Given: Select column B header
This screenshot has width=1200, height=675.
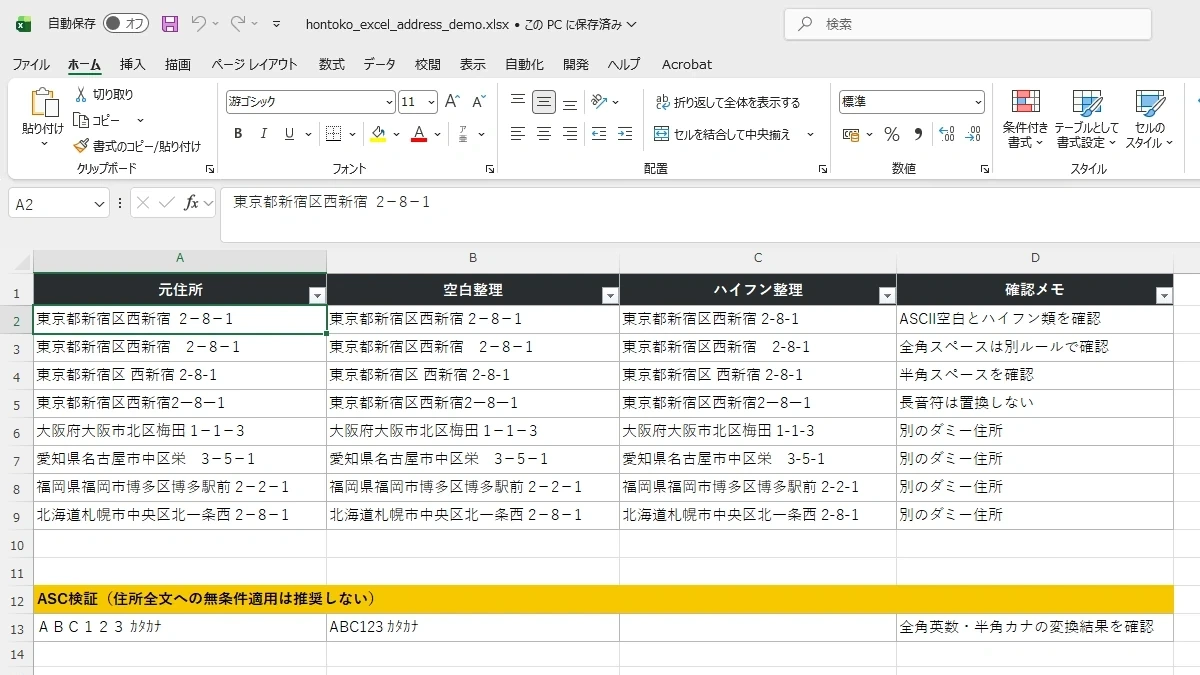Looking at the screenshot, I should click(473, 258).
